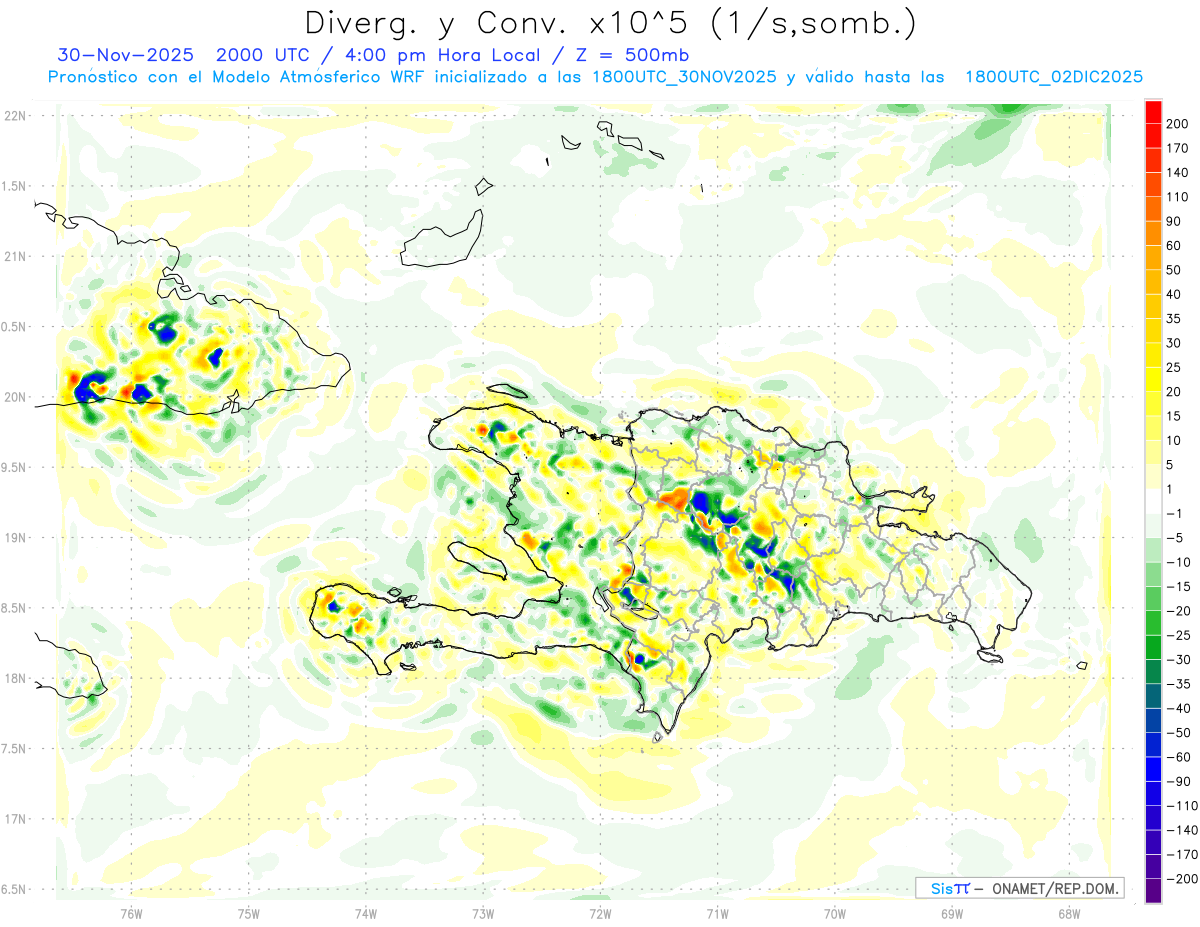Viewport: 1200px width, 927px height.
Task: Click the '8.5N' latitude axis label
Action: [x=14, y=608]
